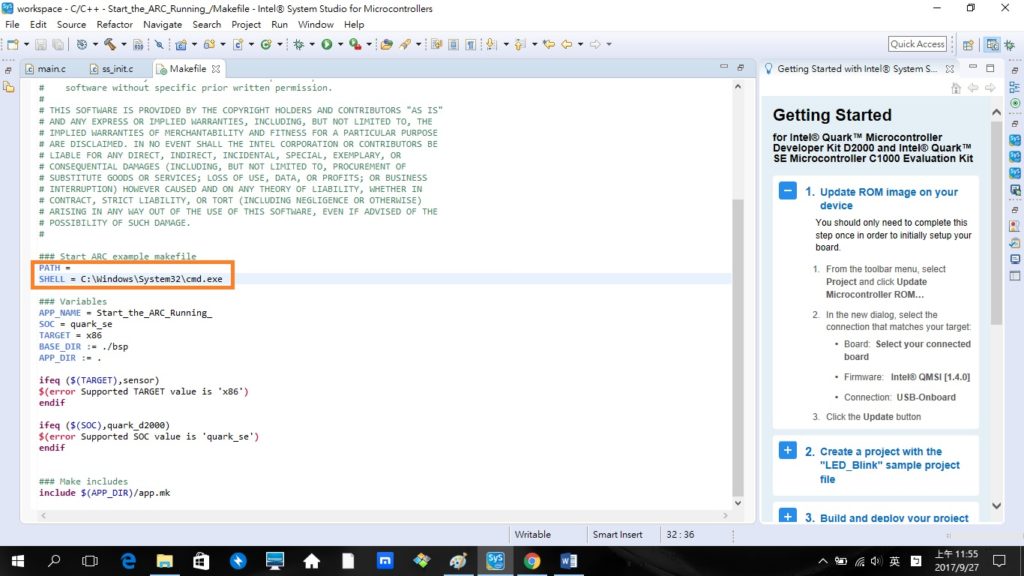Screen dimensions: 1024x576
Task: Click the Skip All Breakpoints icon
Action: 159,44
